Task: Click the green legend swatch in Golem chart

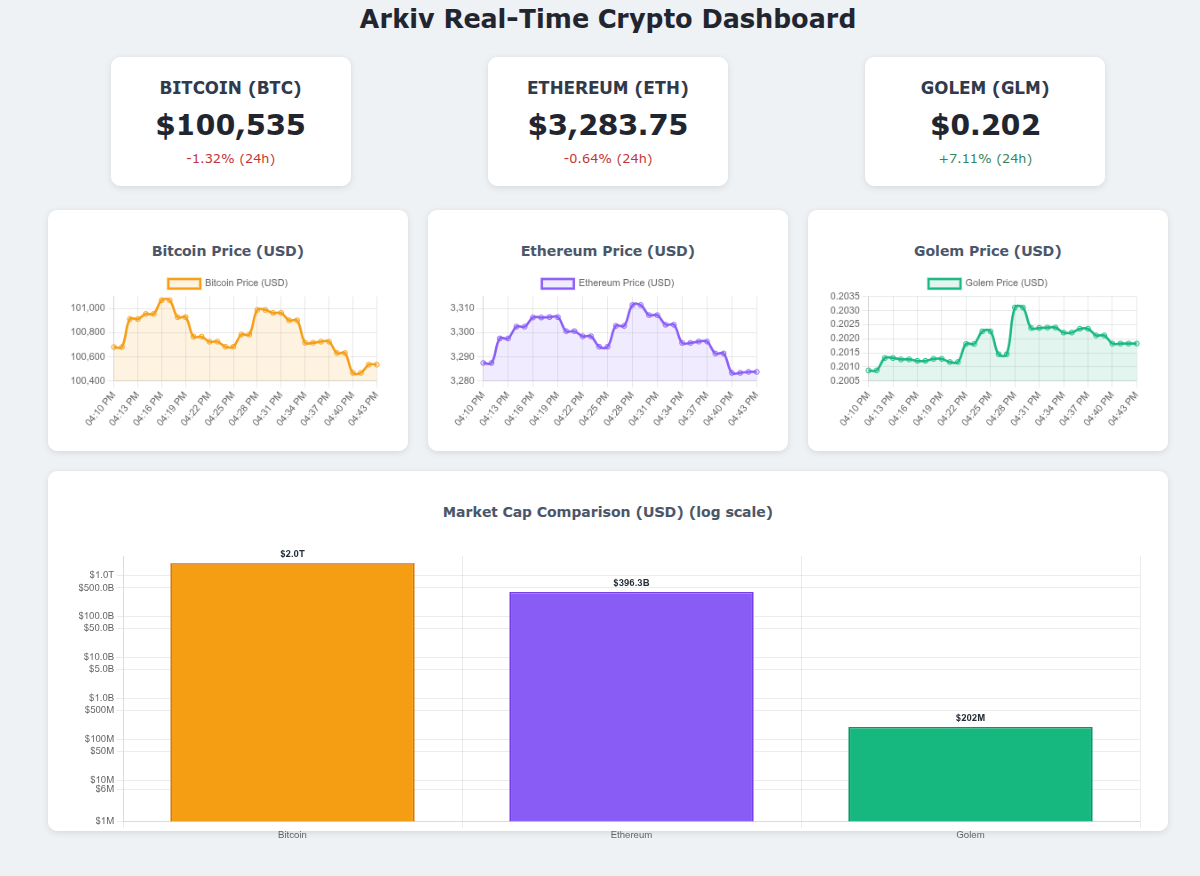Action: click(x=944, y=283)
